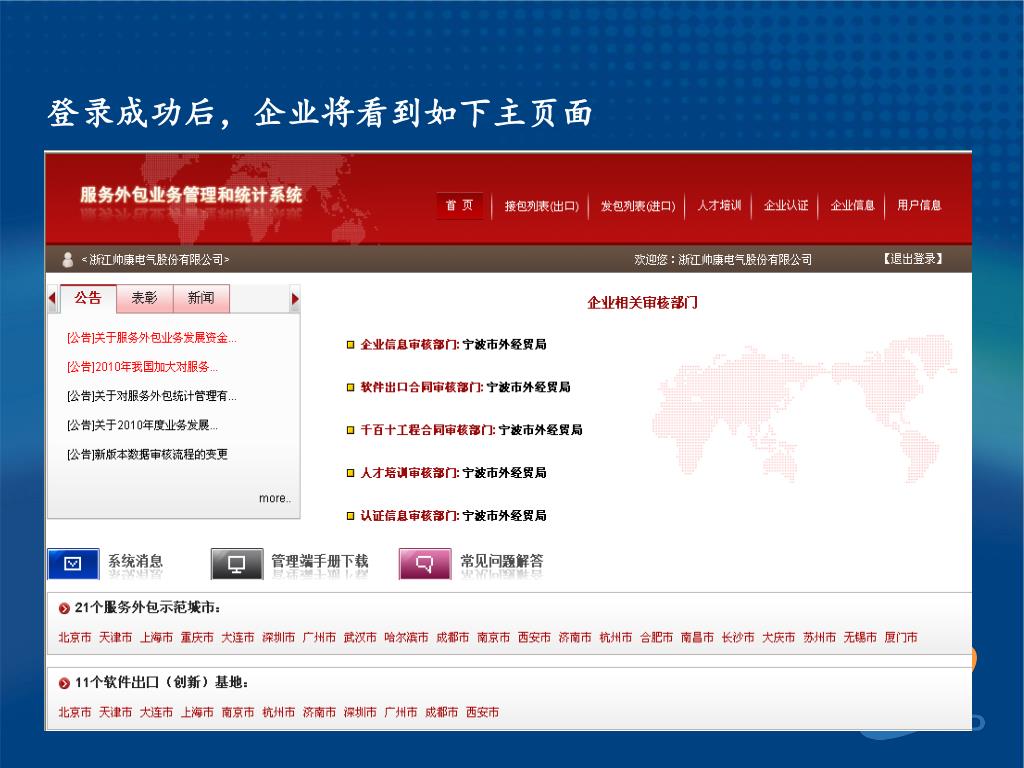
Task: Click the left arrow of the news tabs
Action: tap(52, 298)
